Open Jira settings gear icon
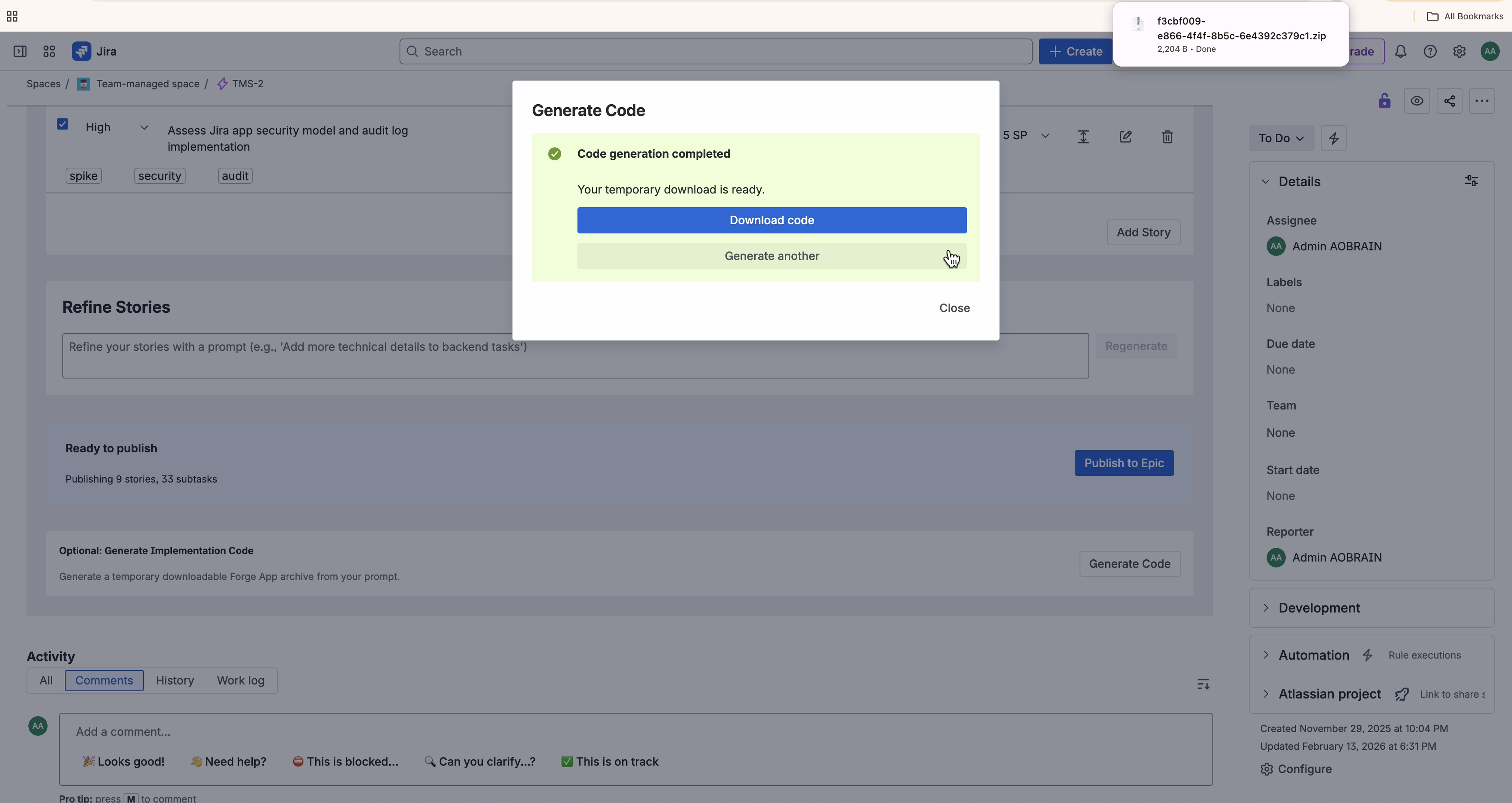 (x=1459, y=52)
